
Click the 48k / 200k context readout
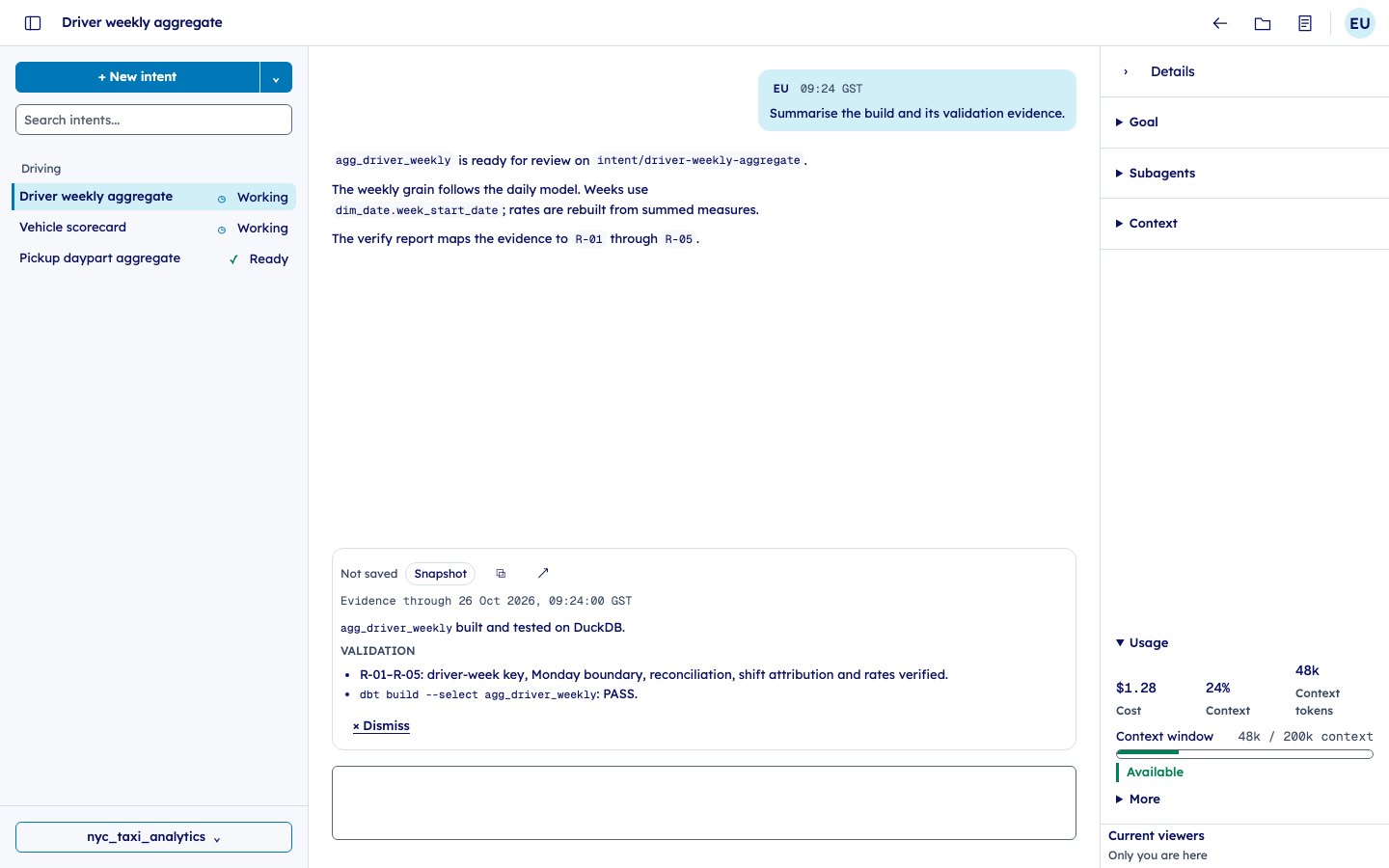tap(1306, 737)
